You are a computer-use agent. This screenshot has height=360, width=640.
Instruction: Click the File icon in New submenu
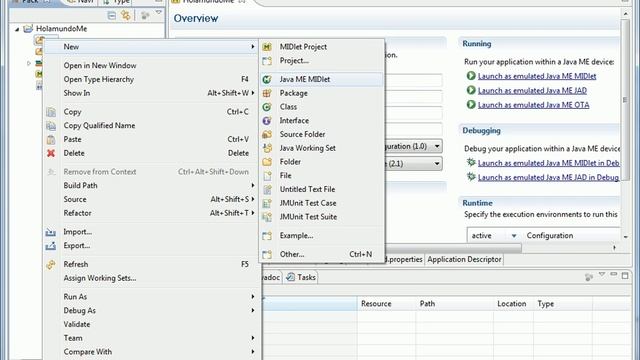pos(267,176)
